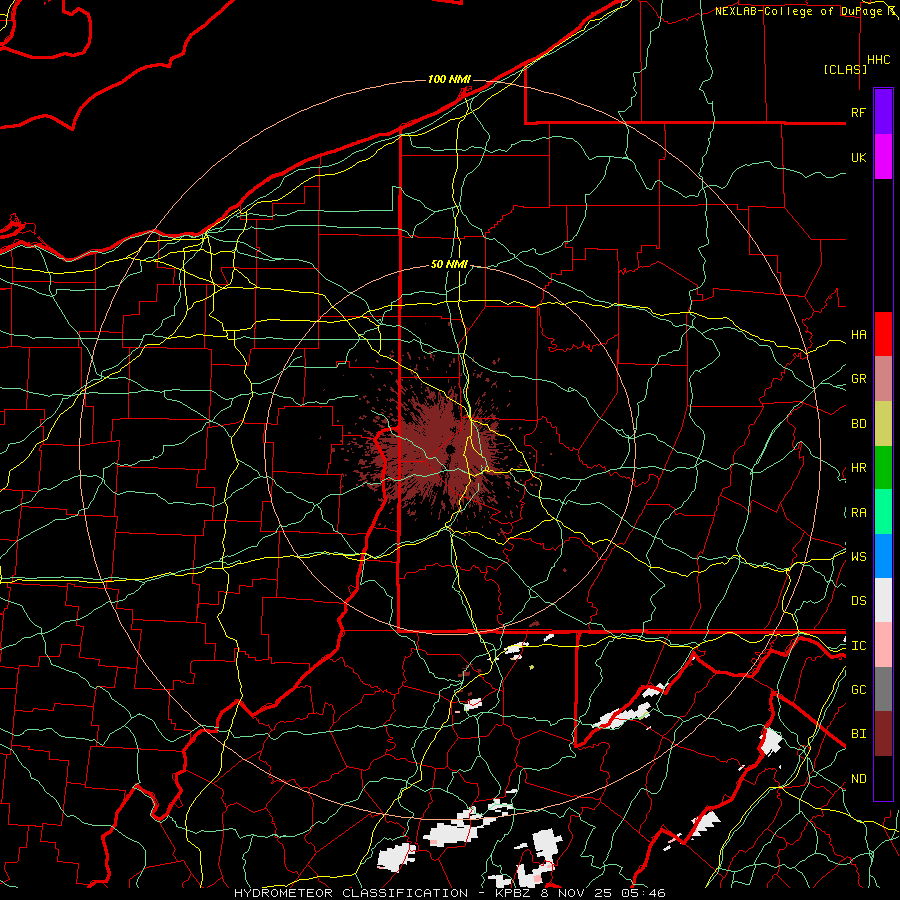The image size is (900, 900).
Task: Click the HHC product code text
Action: 878,60
